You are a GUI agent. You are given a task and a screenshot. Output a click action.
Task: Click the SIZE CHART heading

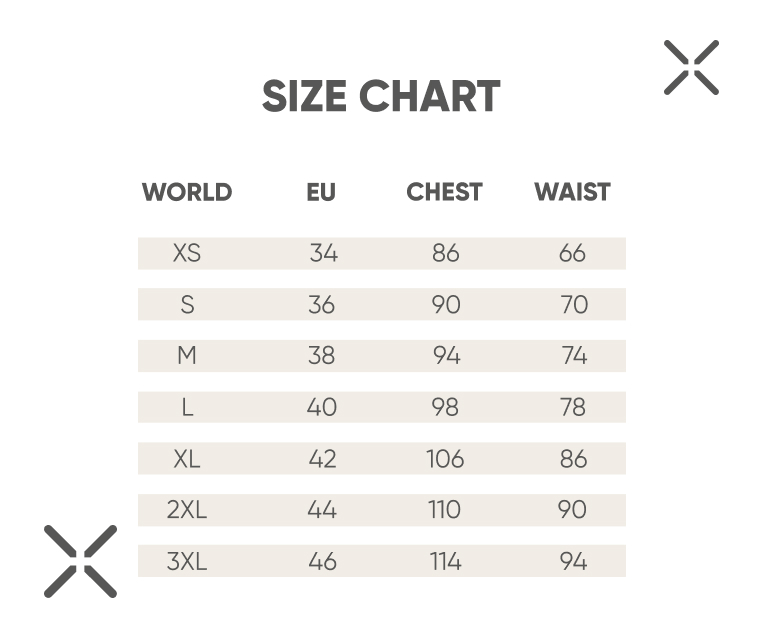[x=381, y=96]
